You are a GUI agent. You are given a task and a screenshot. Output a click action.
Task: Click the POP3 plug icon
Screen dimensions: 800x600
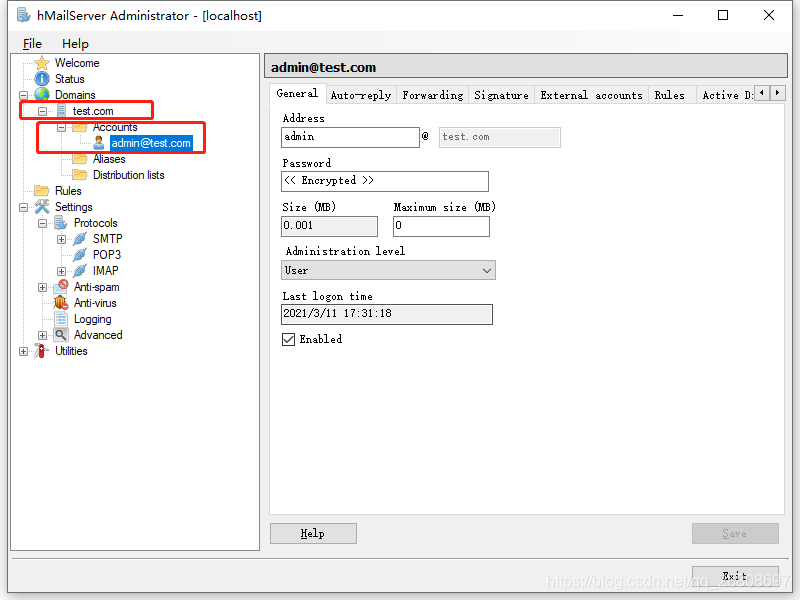(x=80, y=255)
